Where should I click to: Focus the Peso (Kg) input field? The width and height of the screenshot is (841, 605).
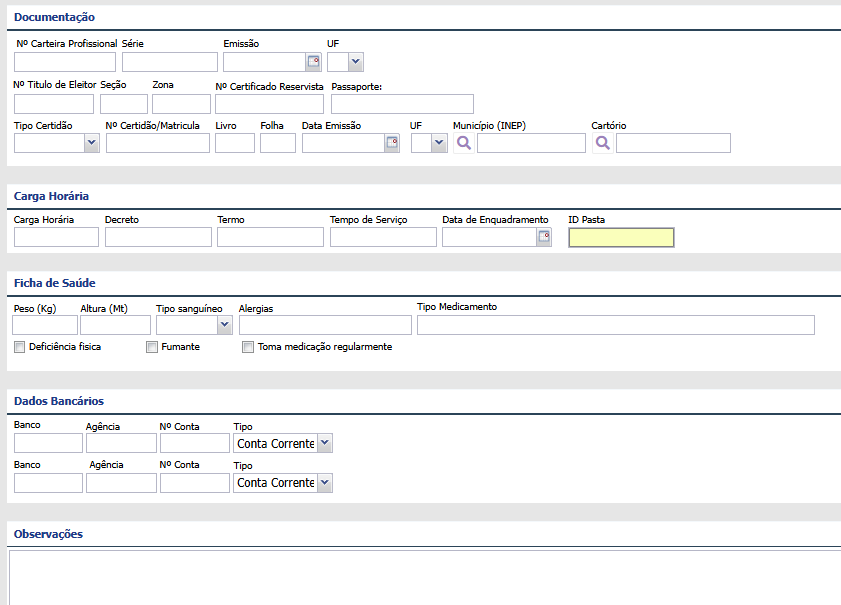click(x=45, y=325)
